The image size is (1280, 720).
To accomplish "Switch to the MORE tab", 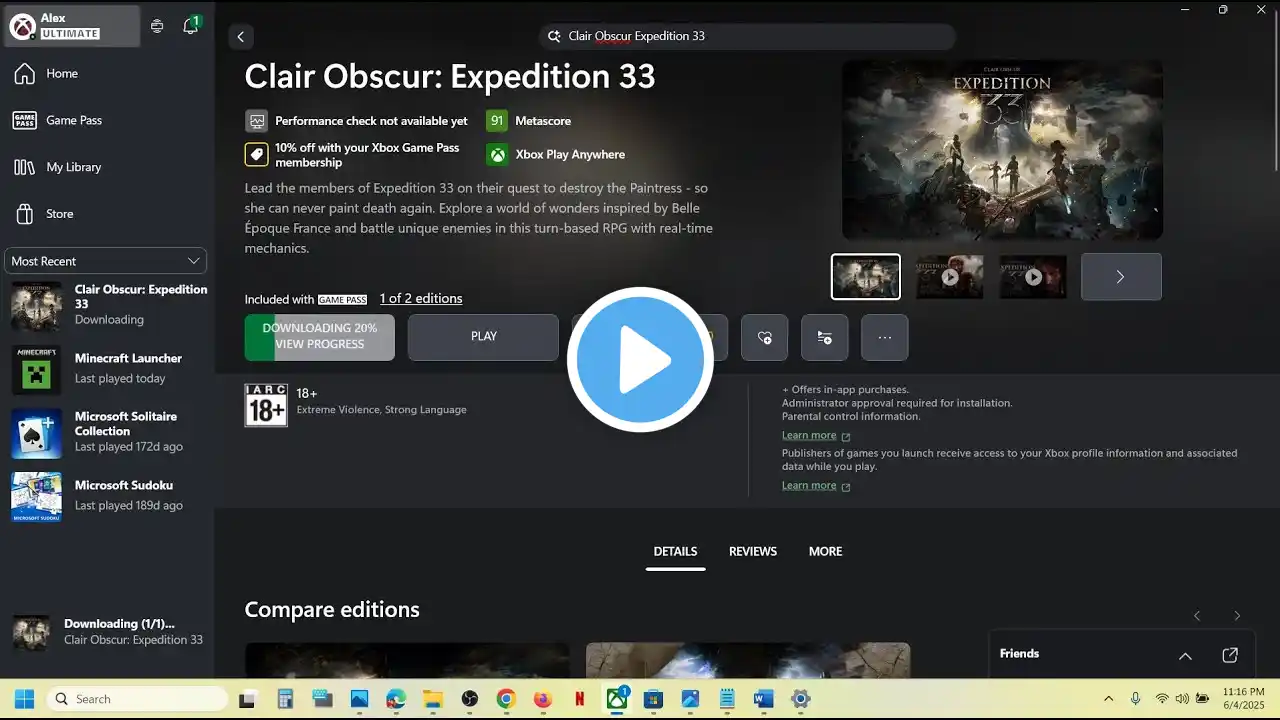I will pos(825,552).
